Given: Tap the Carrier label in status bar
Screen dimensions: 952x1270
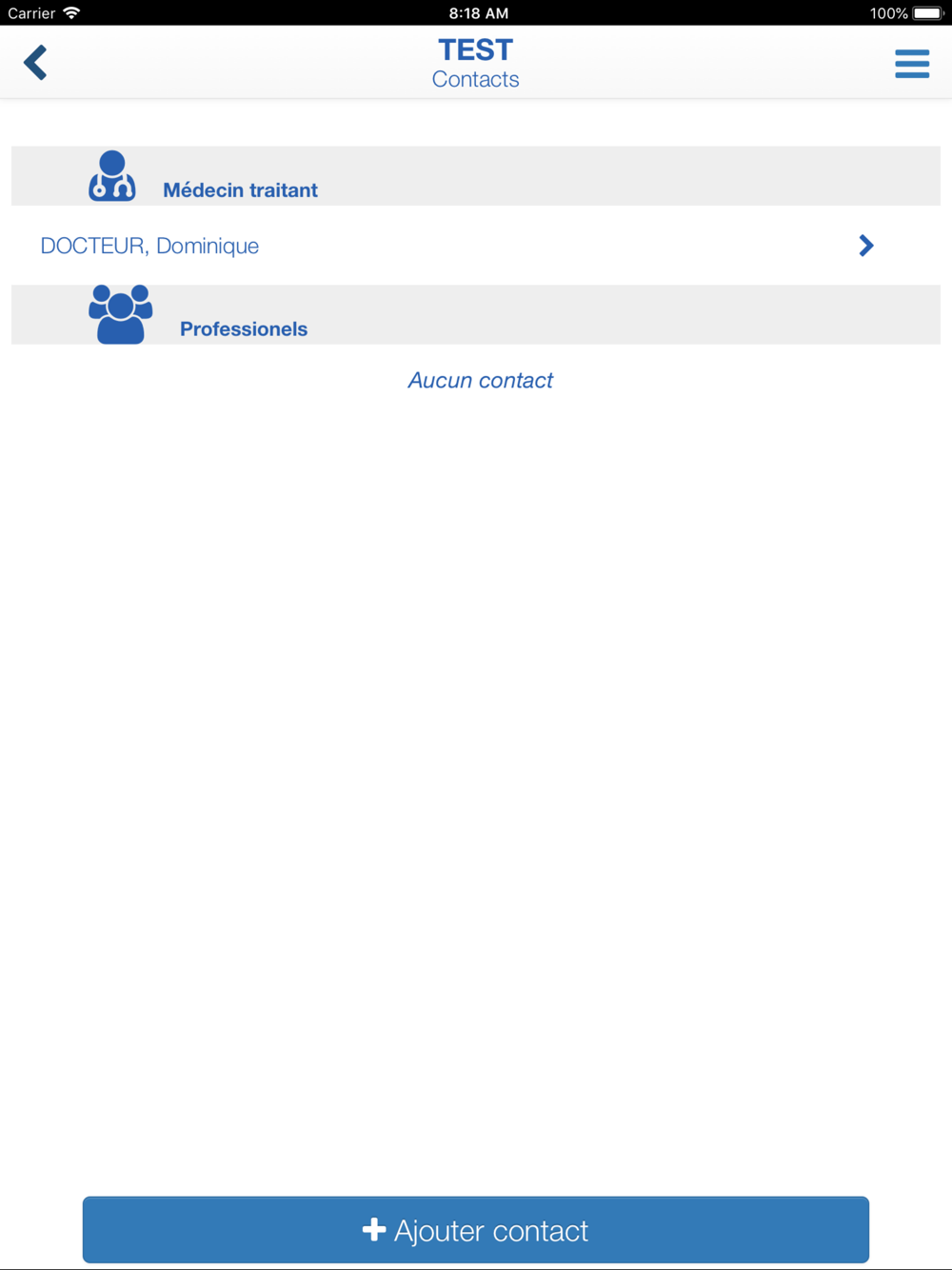Looking at the screenshot, I should [31, 13].
